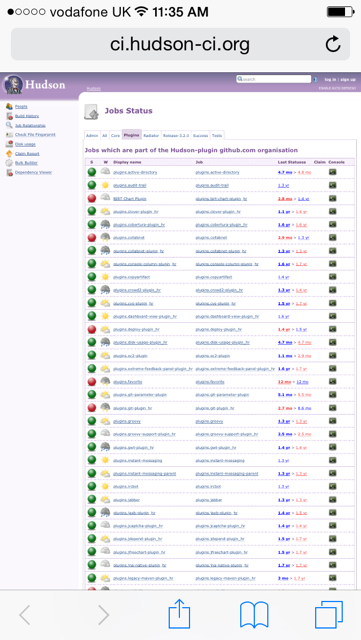The width and height of the screenshot is (361, 640).
Task: Click the Claim Report sidebar icon
Action: pyautogui.click(x=9, y=153)
